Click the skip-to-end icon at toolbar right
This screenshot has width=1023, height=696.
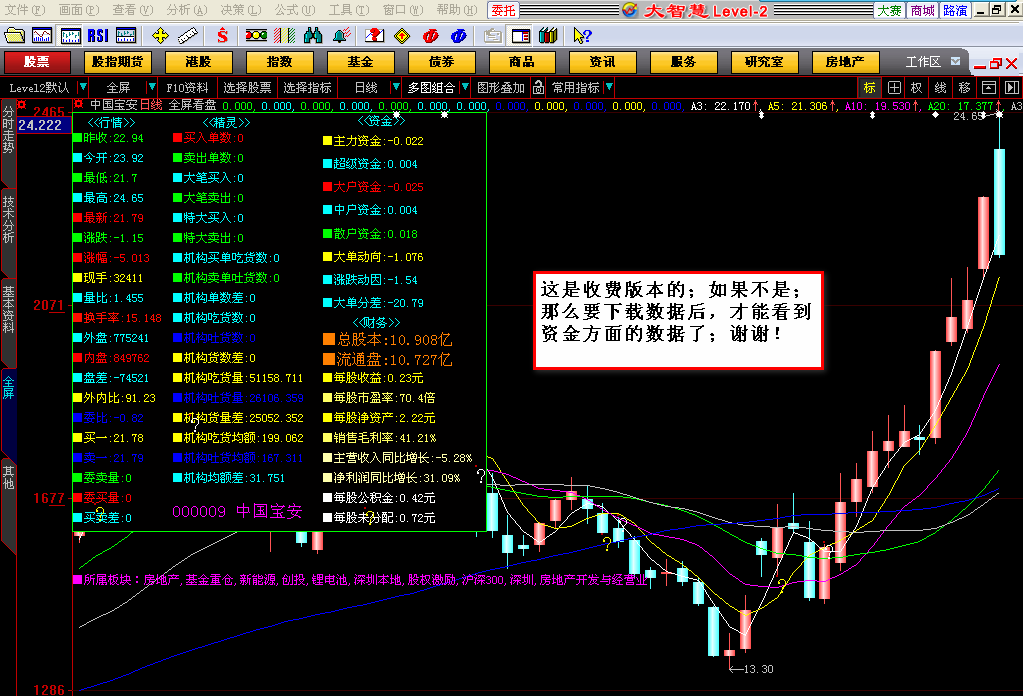pos(1012,87)
